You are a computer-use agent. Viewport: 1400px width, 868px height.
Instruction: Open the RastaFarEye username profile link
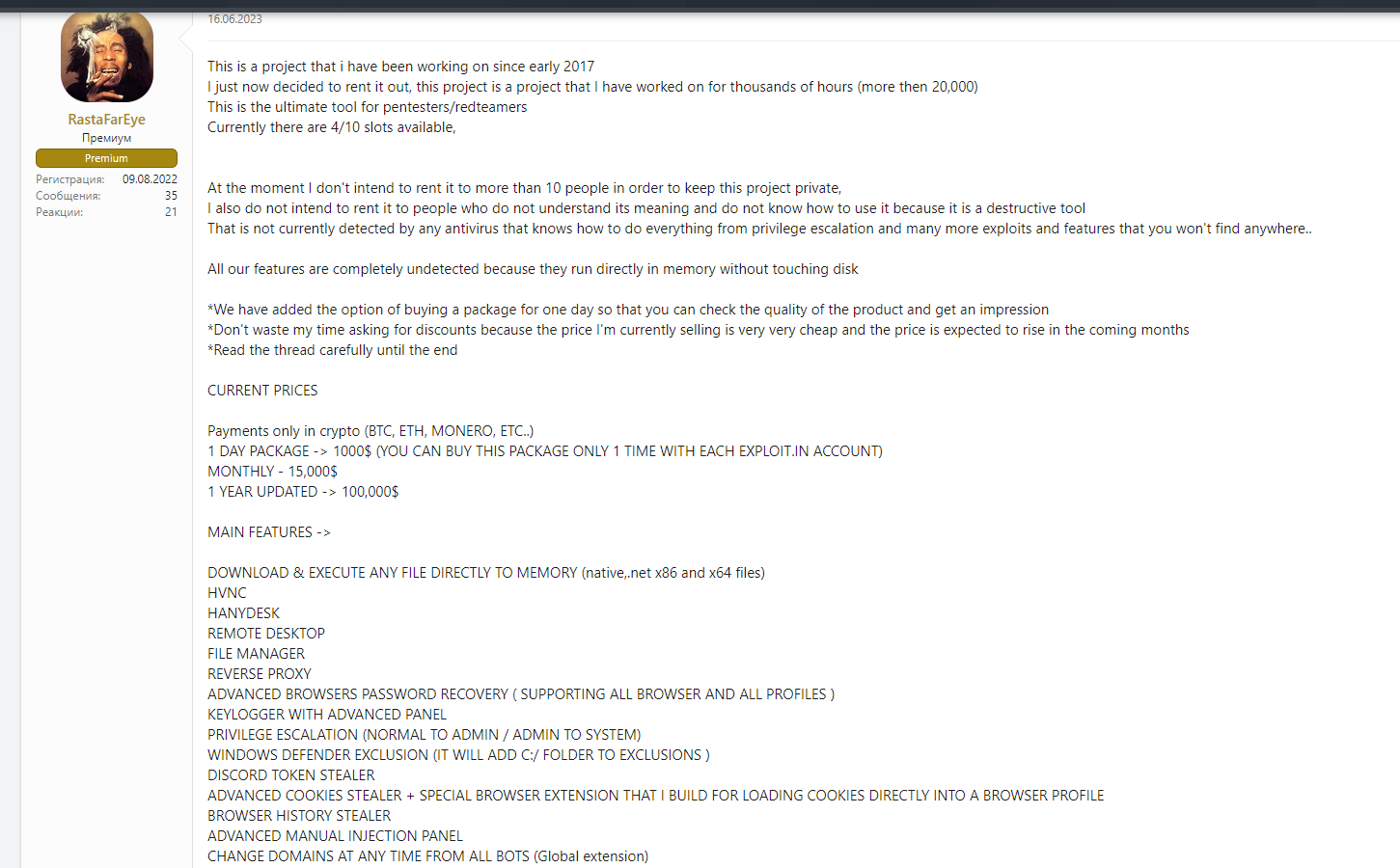pyautogui.click(x=106, y=120)
